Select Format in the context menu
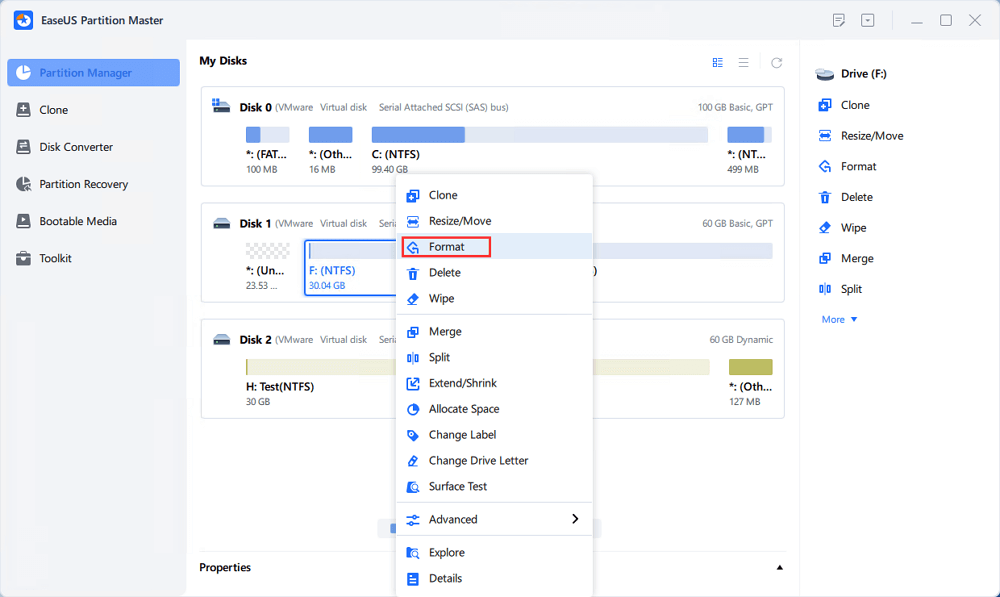Image resolution: width=1000 pixels, height=597 pixels. pyautogui.click(x=446, y=247)
